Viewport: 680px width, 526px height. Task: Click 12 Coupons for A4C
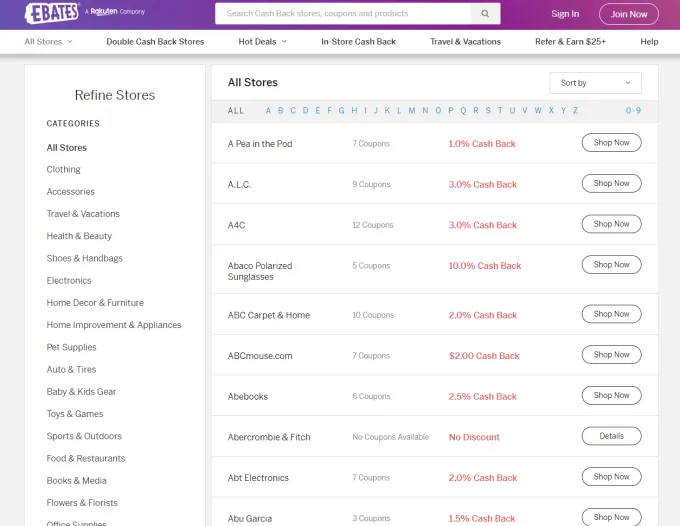click(x=373, y=225)
